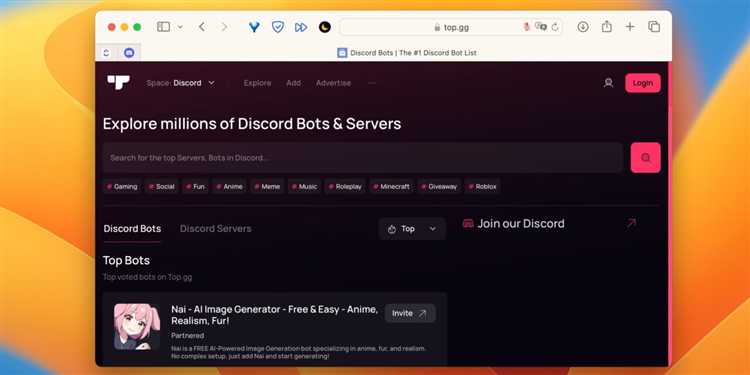Select the first pinned tab with refresh-style icon

(106, 53)
